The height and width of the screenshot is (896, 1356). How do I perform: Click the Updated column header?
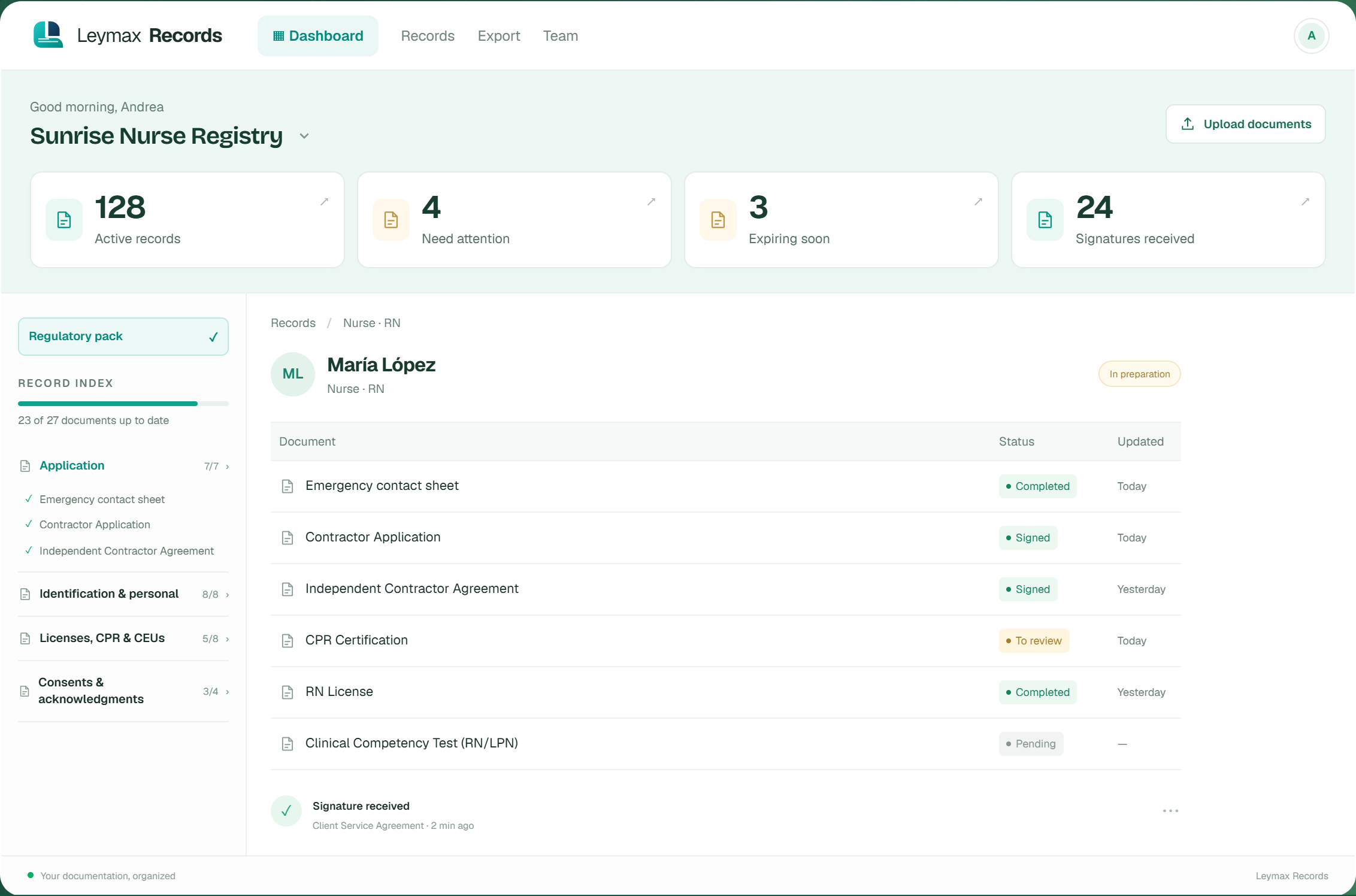pos(1140,442)
